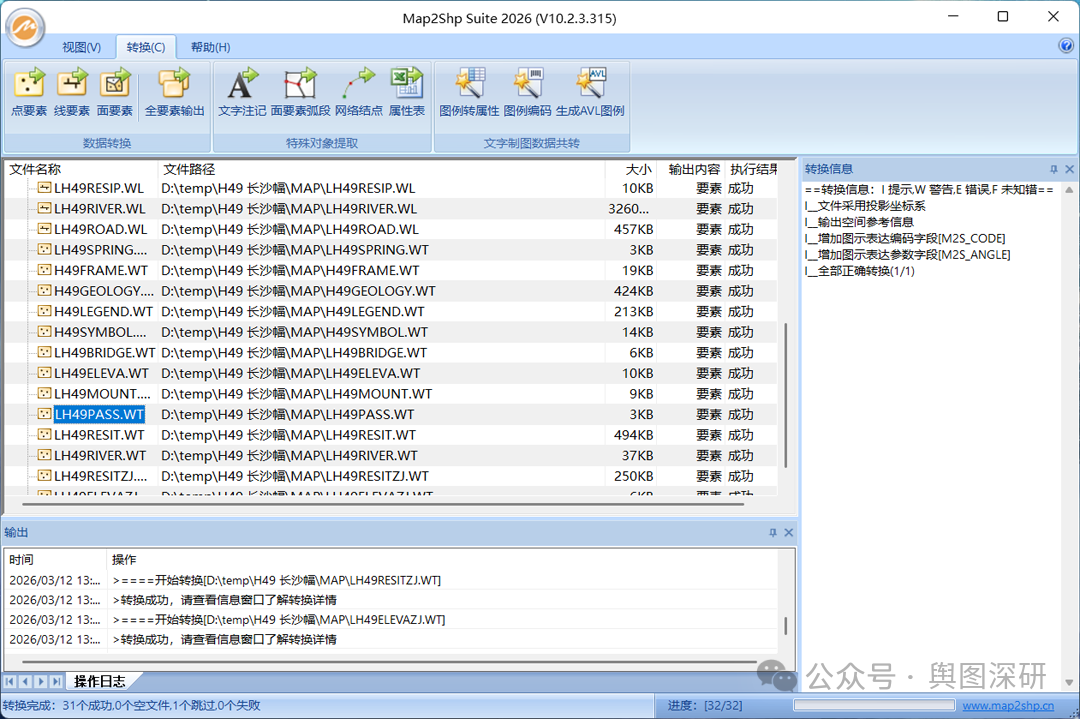The image size is (1080, 719).
Task: Generate AVL legend with 生成AVL图例
Action: tap(590, 92)
